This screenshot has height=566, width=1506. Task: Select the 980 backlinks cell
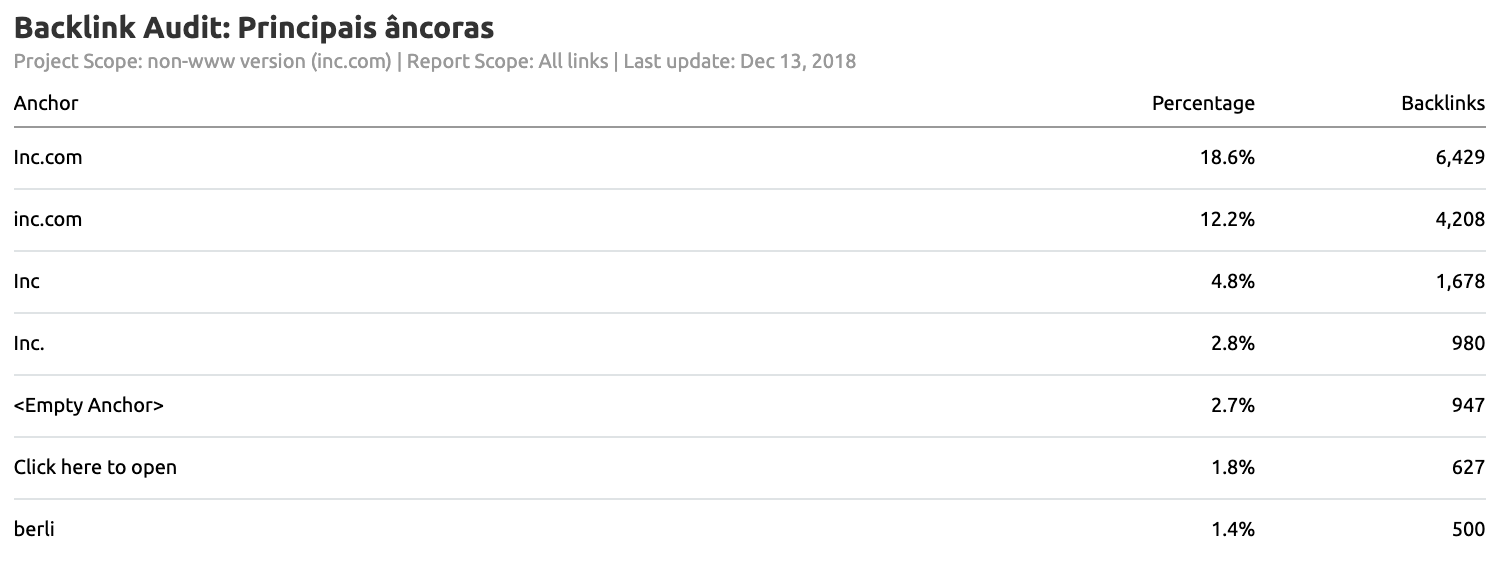tap(1468, 343)
